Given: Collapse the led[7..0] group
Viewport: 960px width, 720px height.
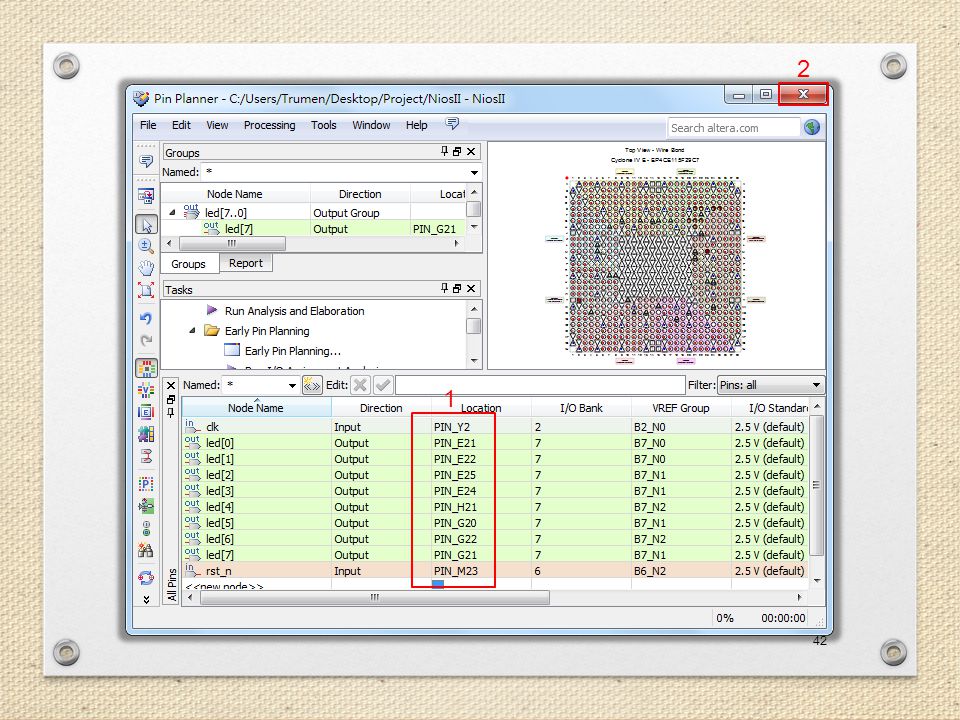Looking at the screenshot, I should 173,212.
